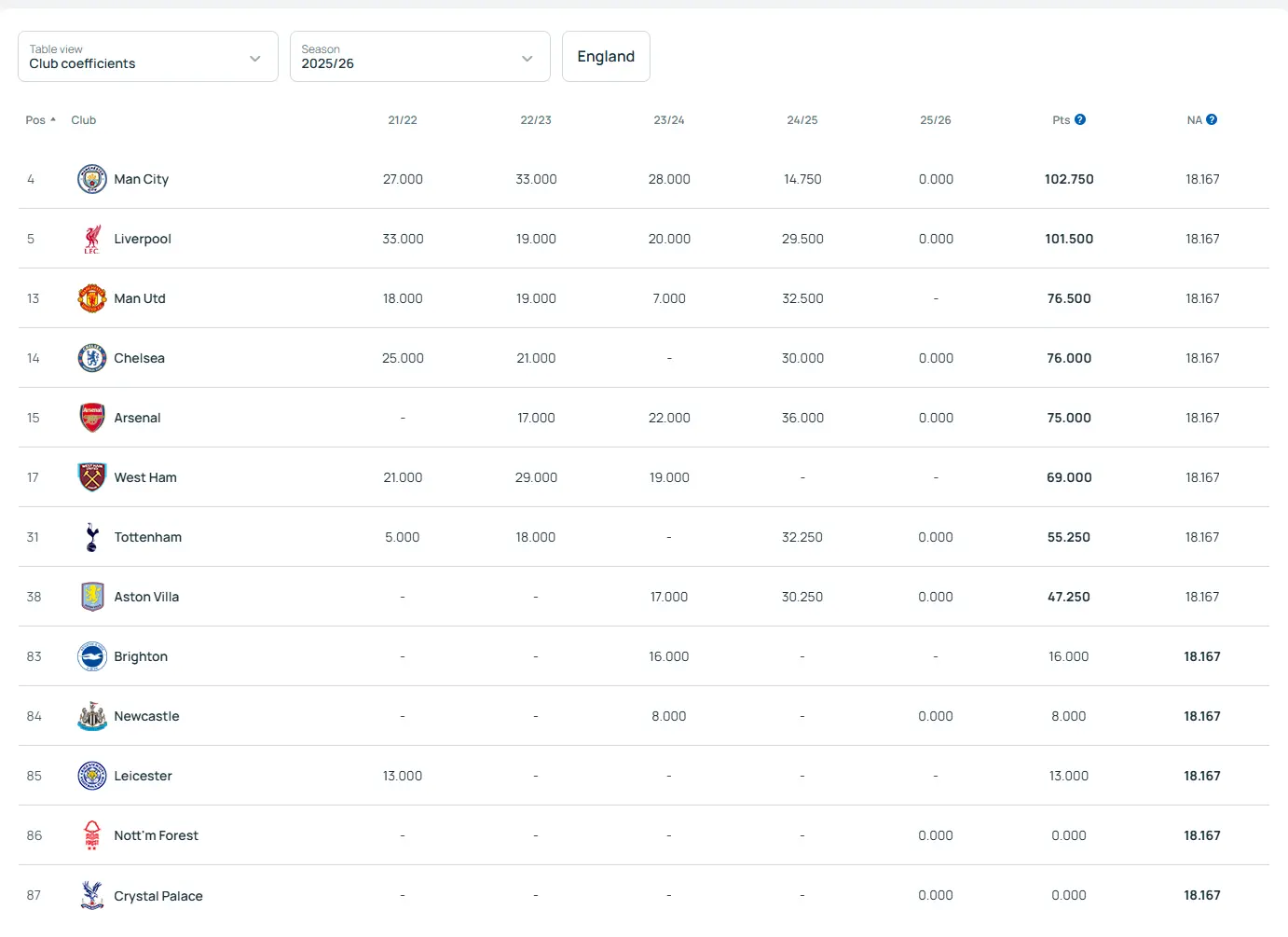Click Chelsea's 76.000 points total
Screen dimensions: 1288x937
pos(1069,358)
